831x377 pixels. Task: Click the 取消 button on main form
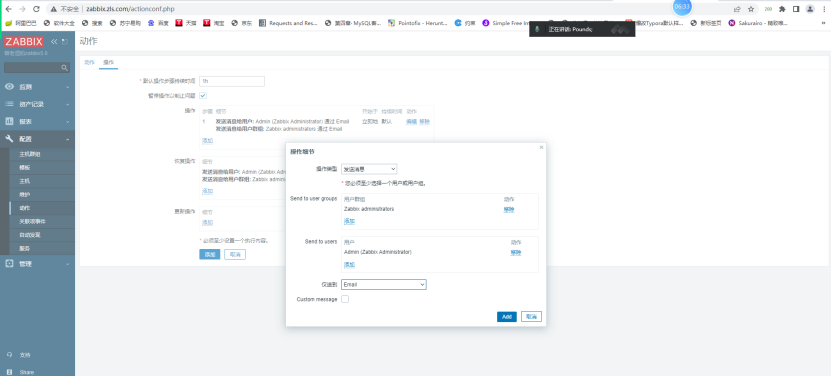pos(235,255)
